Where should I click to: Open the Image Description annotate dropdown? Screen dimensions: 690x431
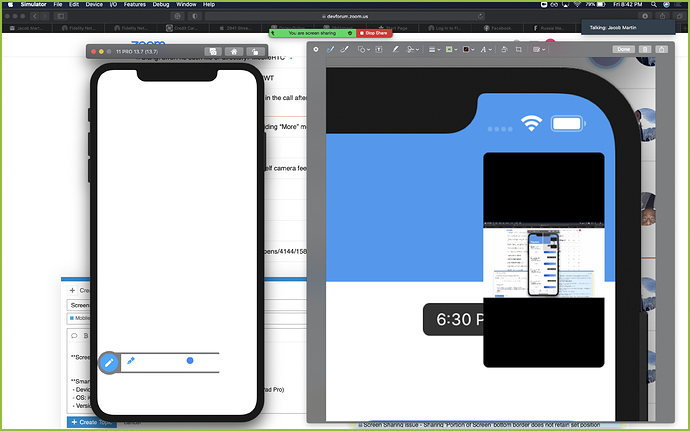pyautogui.click(x=539, y=49)
